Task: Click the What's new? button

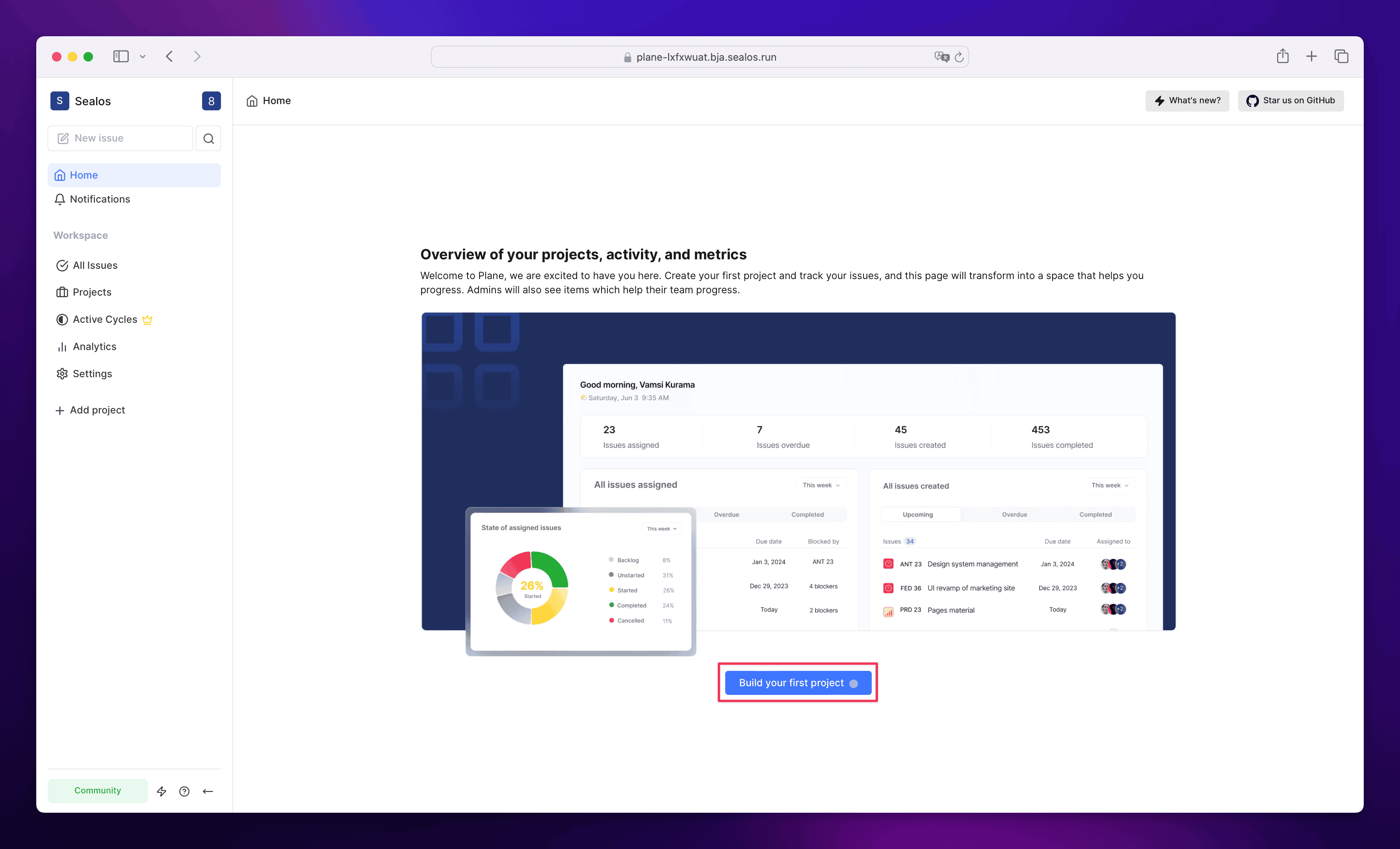Action: (1187, 101)
